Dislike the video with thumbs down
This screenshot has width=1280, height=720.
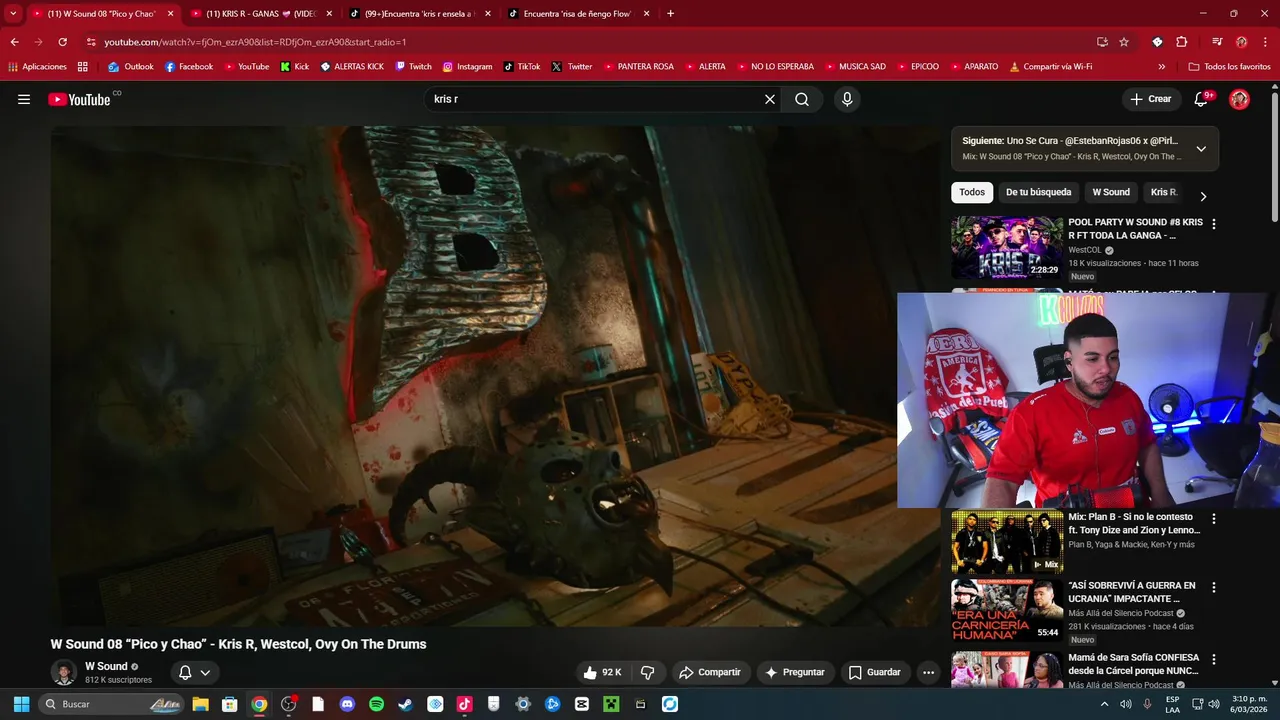[x=647, y=672]
